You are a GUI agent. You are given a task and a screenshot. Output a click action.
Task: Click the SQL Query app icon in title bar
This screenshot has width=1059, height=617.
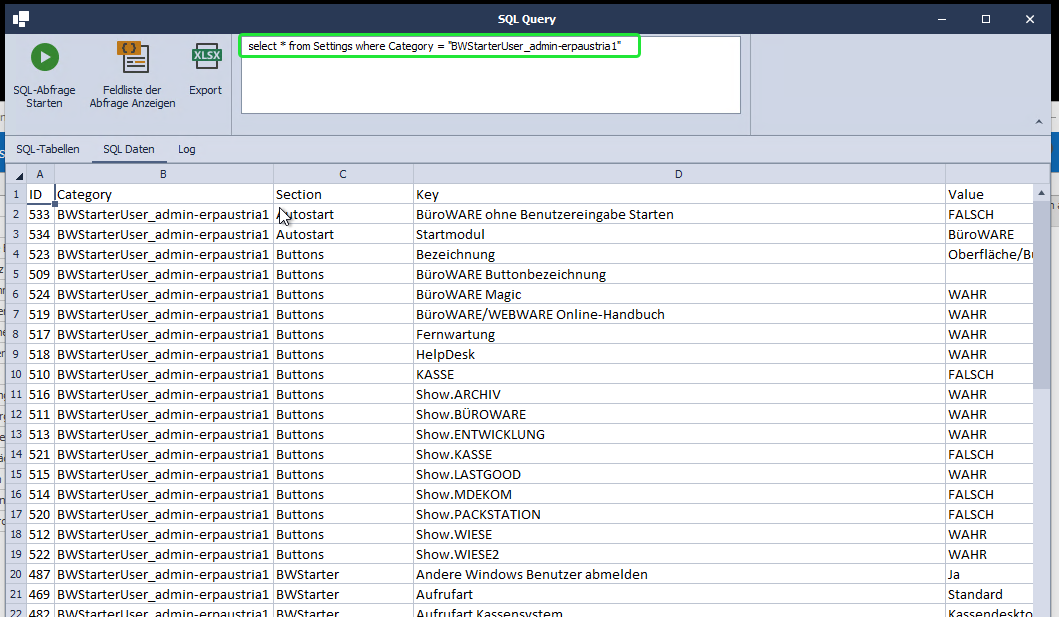click(x=21, y=19)
